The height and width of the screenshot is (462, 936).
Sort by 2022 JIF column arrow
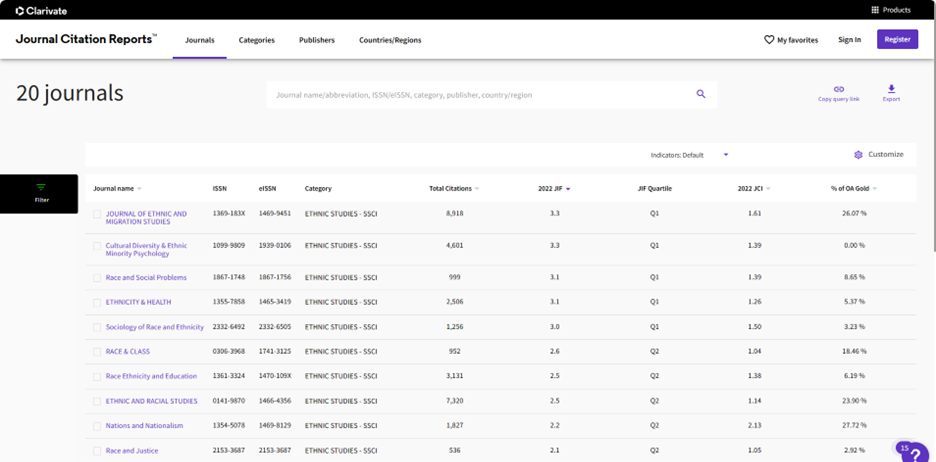click(x=568, y=189)
